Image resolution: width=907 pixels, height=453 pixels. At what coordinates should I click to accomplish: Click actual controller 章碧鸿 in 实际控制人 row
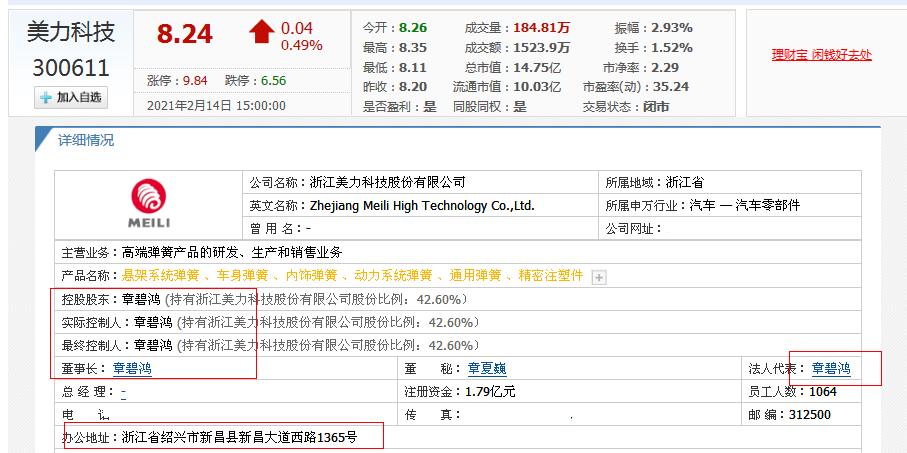click(x=153, y=322)
